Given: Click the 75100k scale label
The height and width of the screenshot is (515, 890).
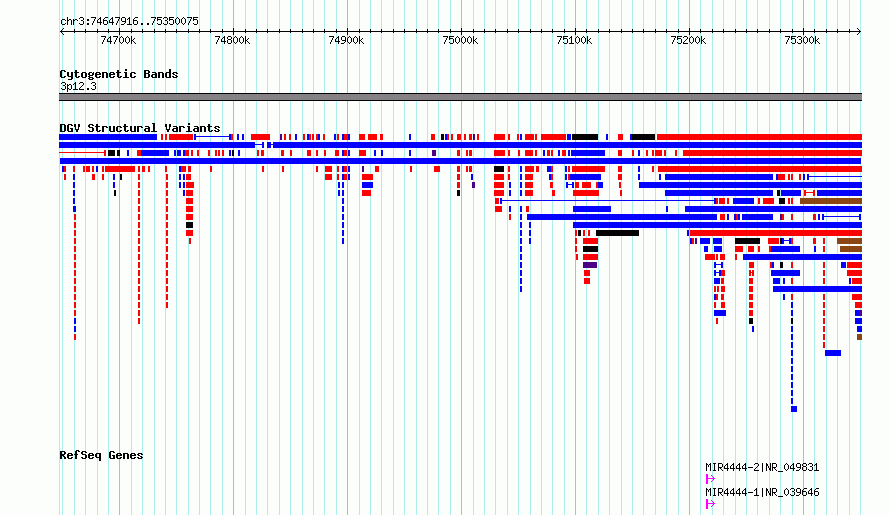Looking at the screenshot, I should tap(574, 40).
